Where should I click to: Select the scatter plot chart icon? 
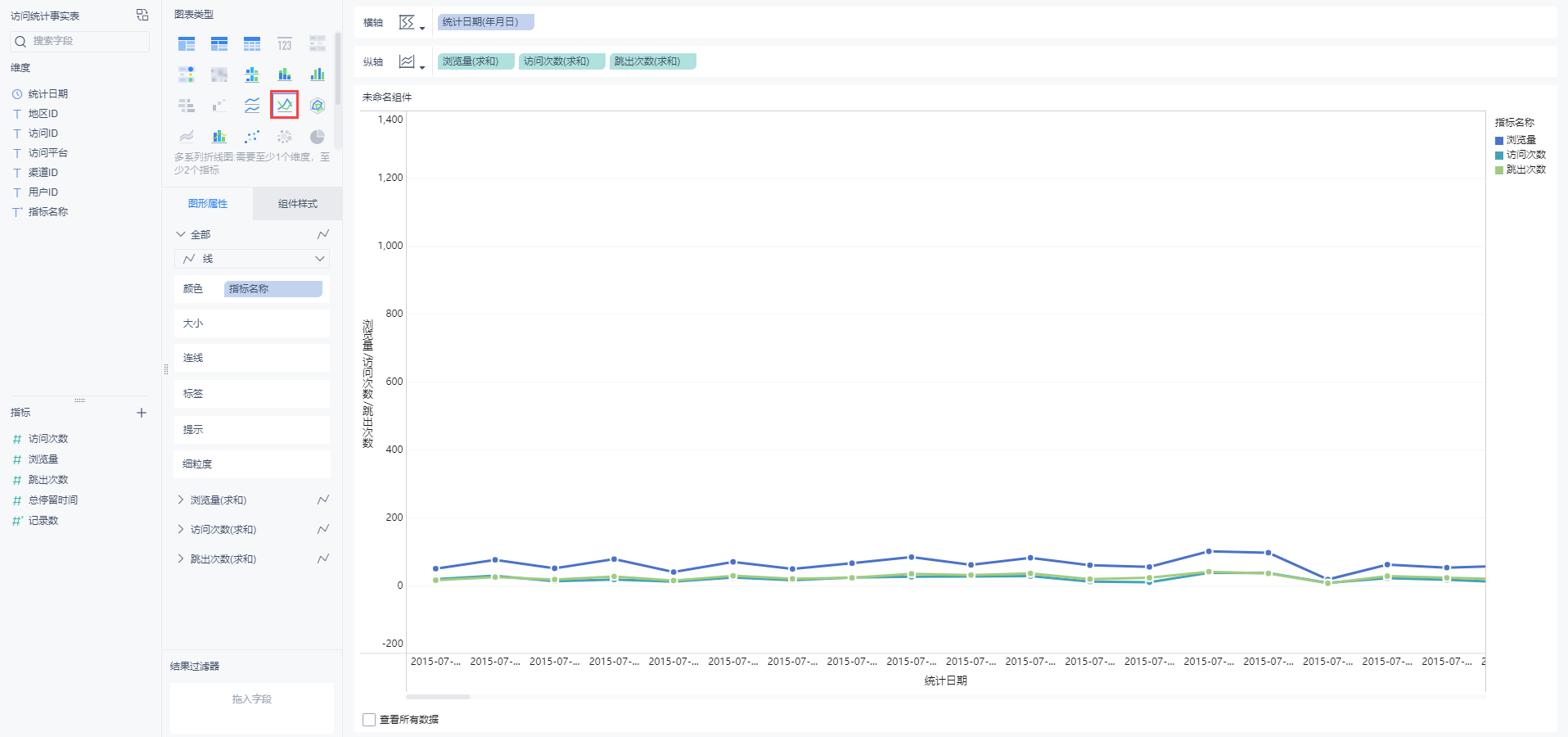coord(252,137)
